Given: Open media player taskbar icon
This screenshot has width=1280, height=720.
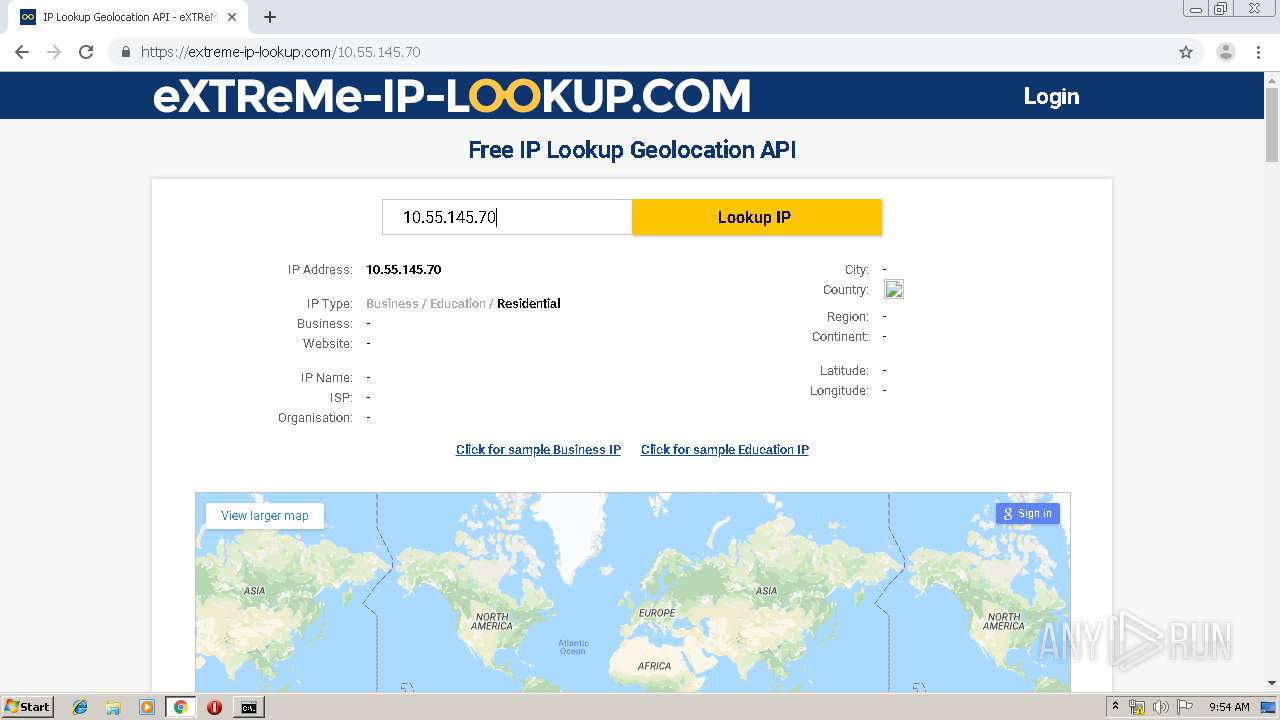Looking at the screenshot, I should click(x=147, y=707).
